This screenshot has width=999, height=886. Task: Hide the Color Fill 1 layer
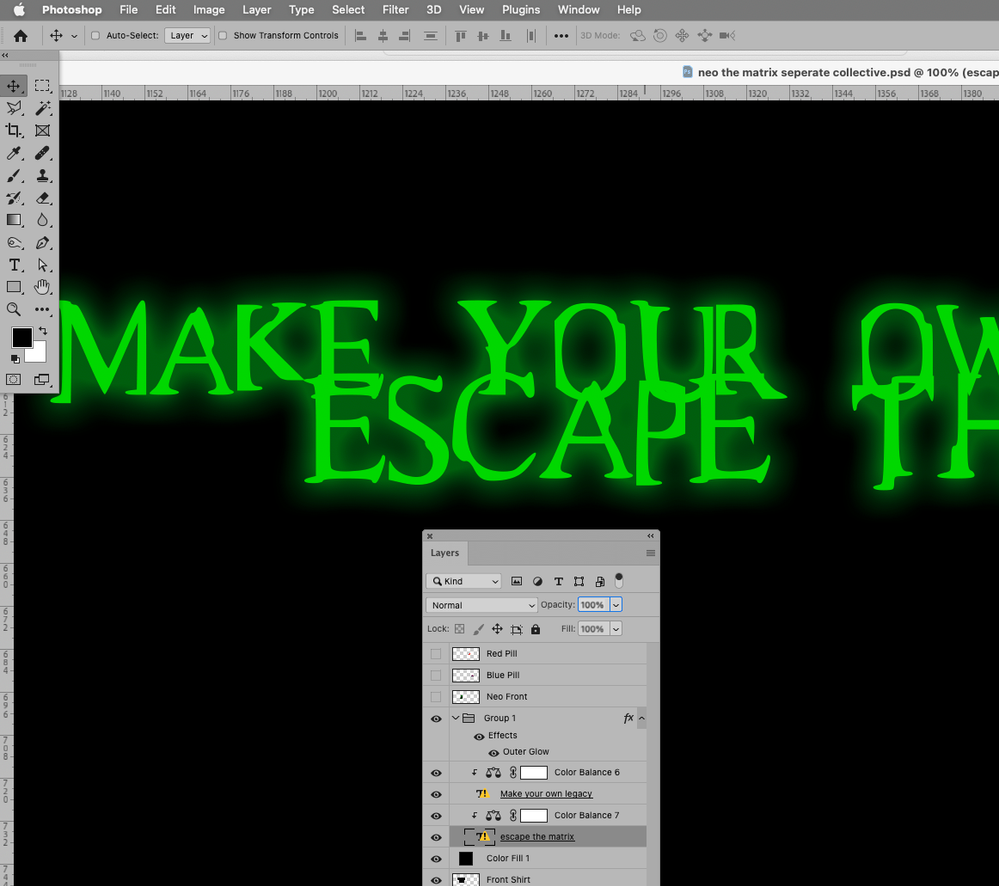coord(435,858)
